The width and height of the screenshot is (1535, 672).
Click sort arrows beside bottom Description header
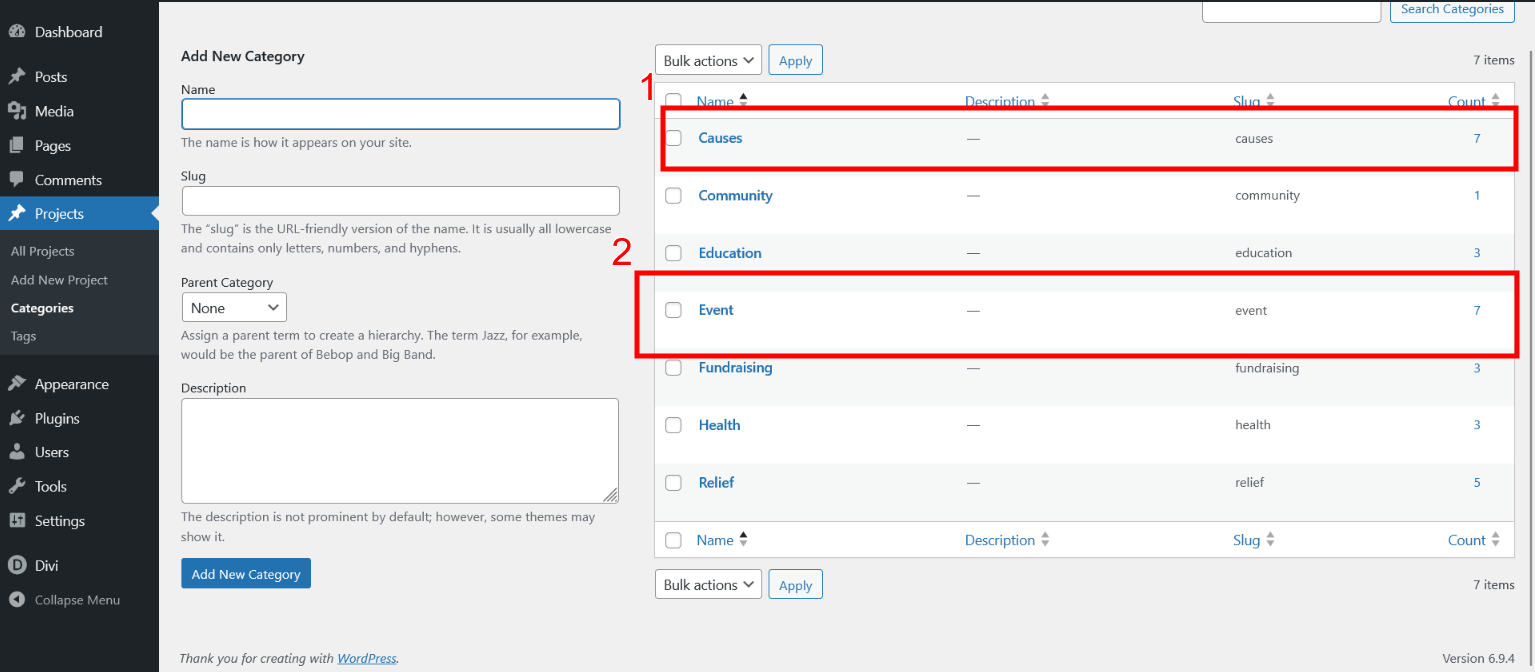click(x=1045, y=540)
